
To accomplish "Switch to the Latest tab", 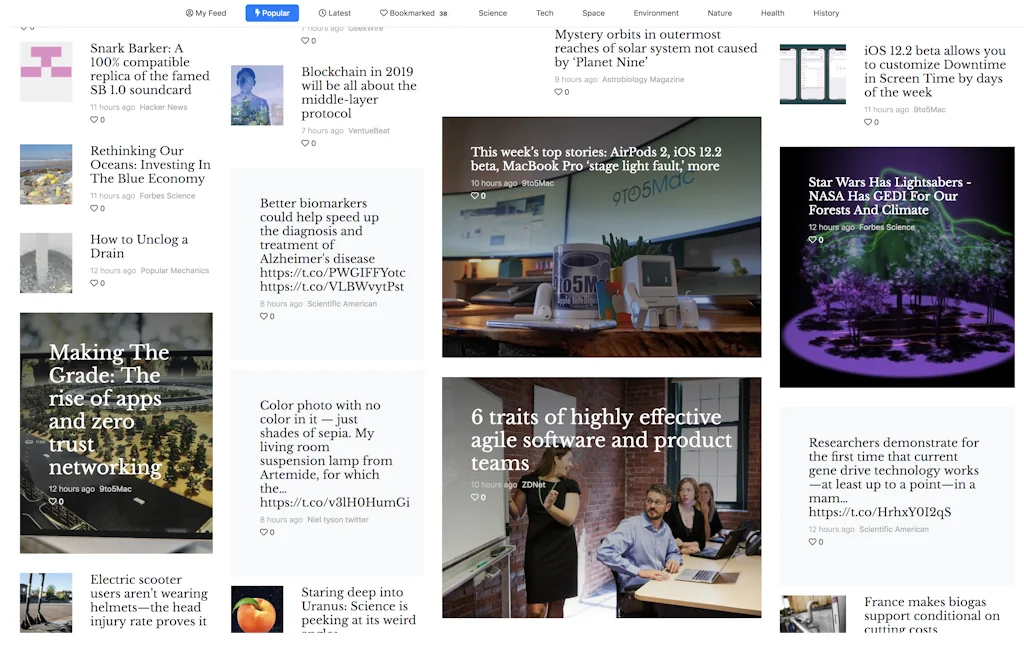I will pyautogui.click(x=335, y=13).
